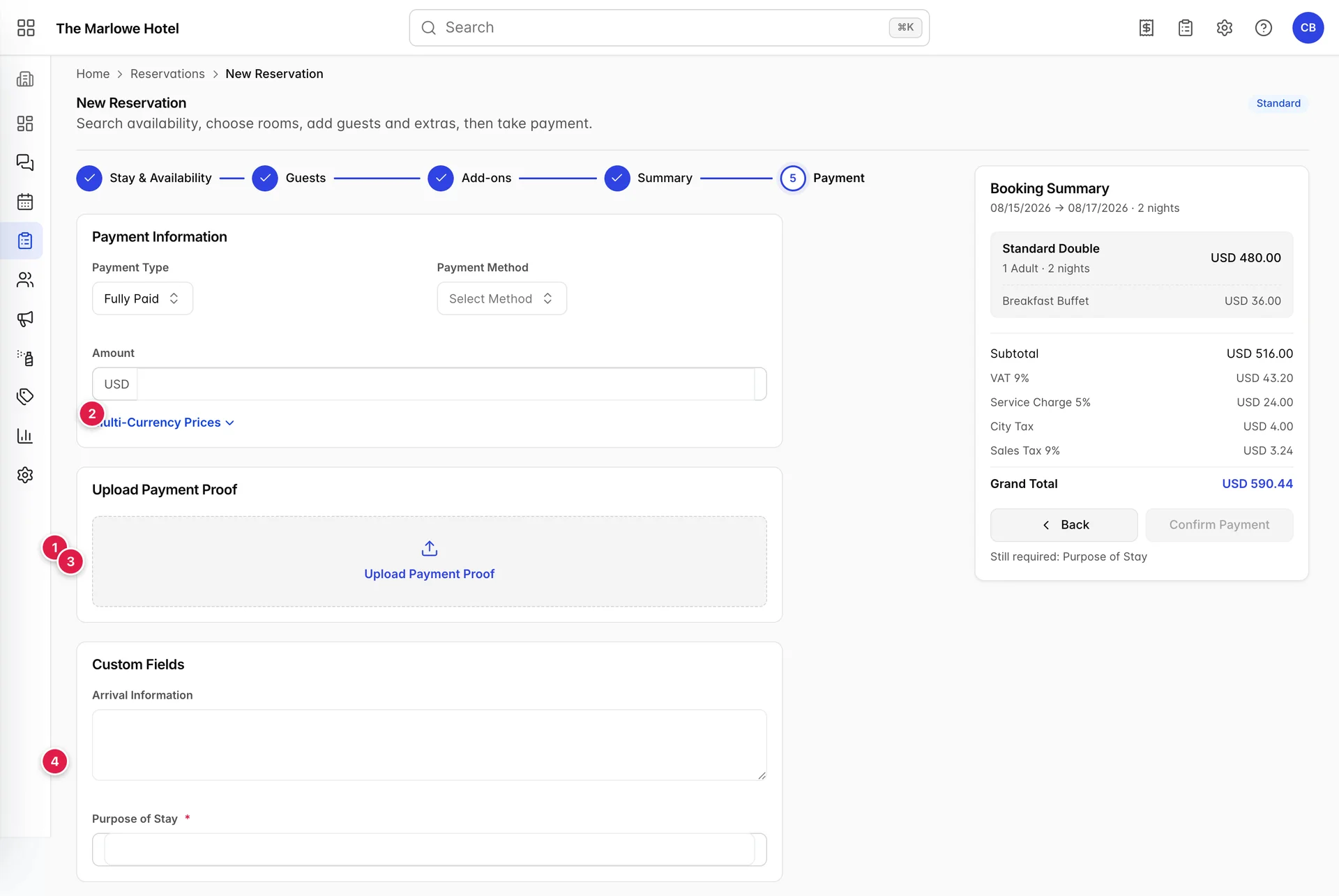Click the Subtotal USD 516.00 value

click(x=1259, y=354)
